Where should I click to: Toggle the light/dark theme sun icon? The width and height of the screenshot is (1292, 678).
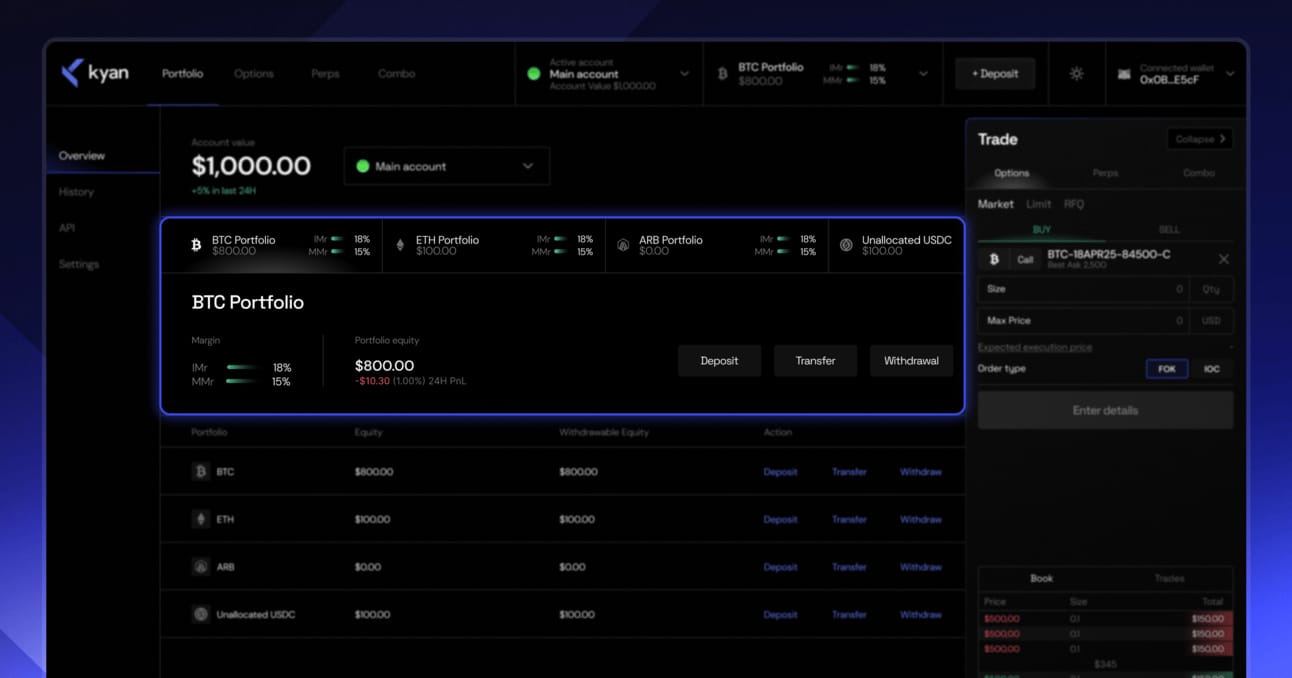pos(1076,74)
